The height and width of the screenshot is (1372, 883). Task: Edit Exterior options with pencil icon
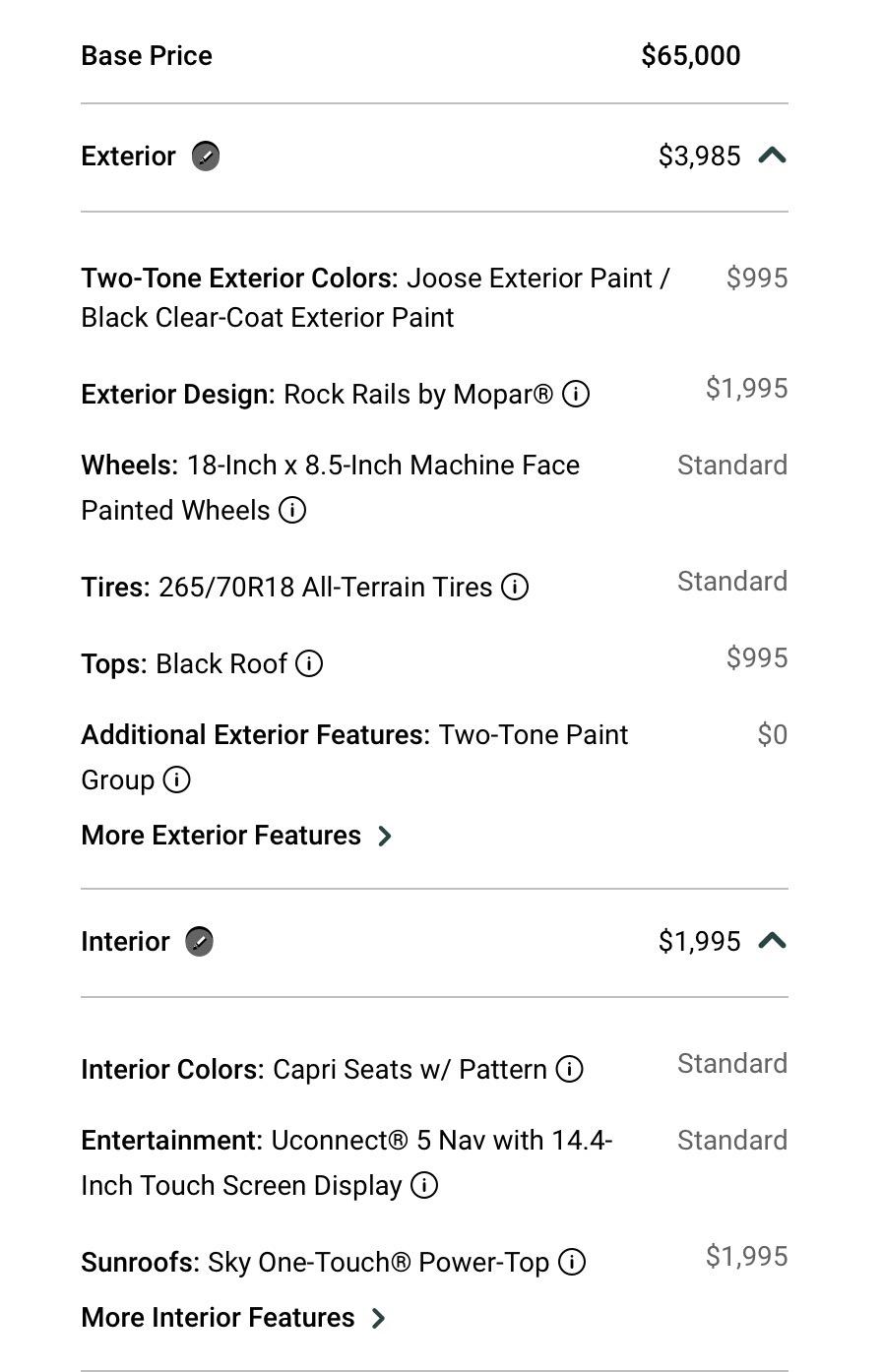click(206, 156)
